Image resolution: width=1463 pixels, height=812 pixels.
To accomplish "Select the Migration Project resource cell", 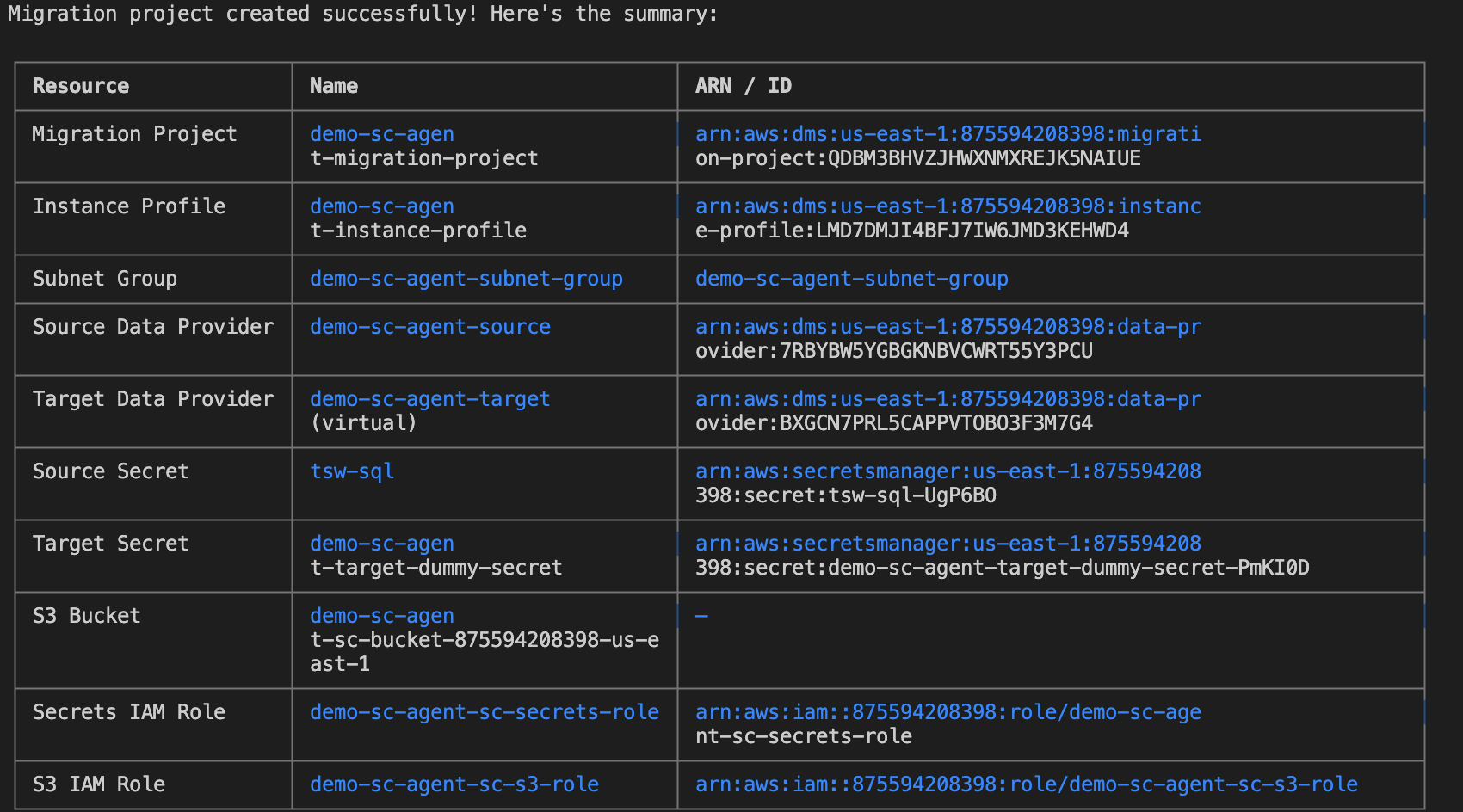I will [134, 134].
